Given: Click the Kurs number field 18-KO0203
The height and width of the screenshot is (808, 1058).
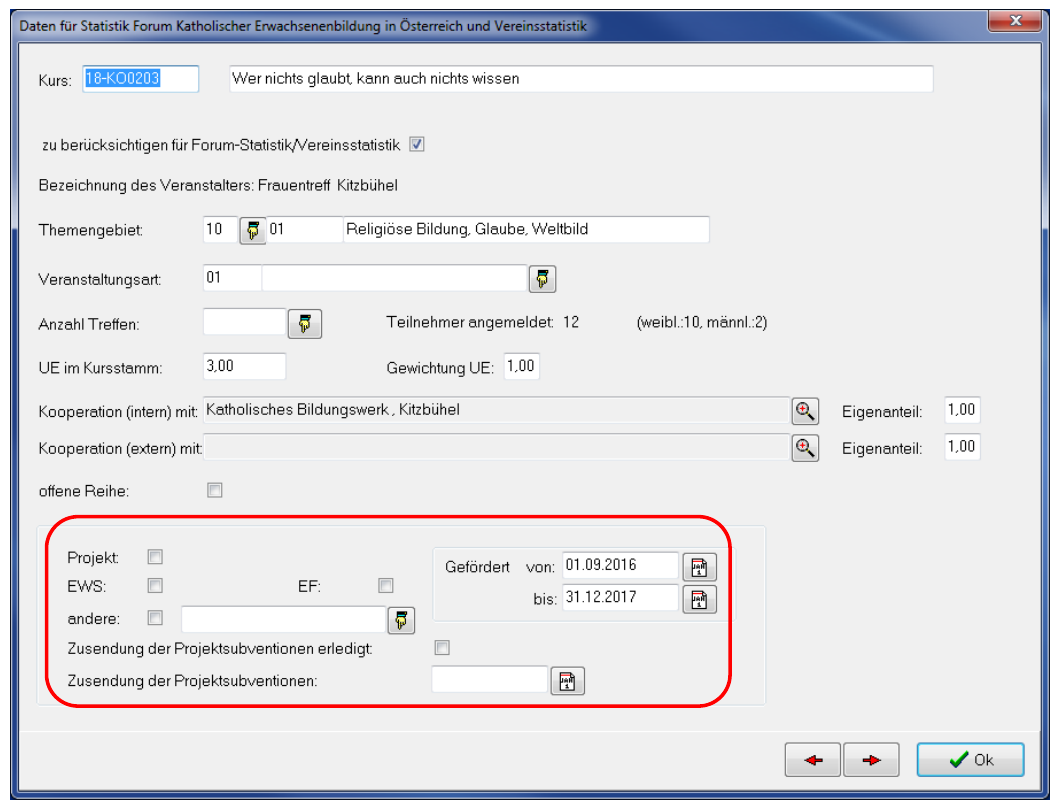Looking at the screenshot, I should click(x=141, y=79).
